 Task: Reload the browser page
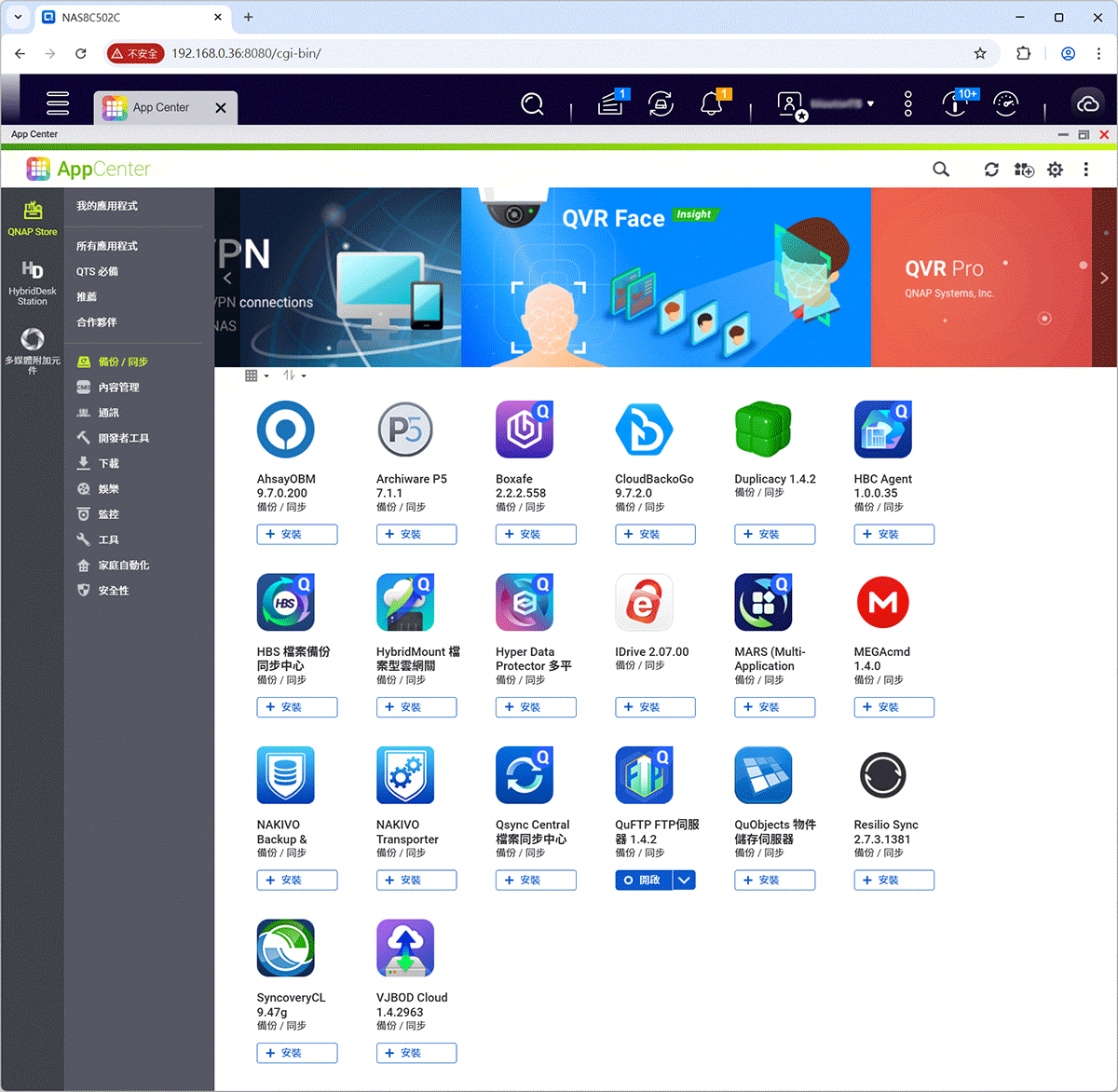(x=81, y=53)
